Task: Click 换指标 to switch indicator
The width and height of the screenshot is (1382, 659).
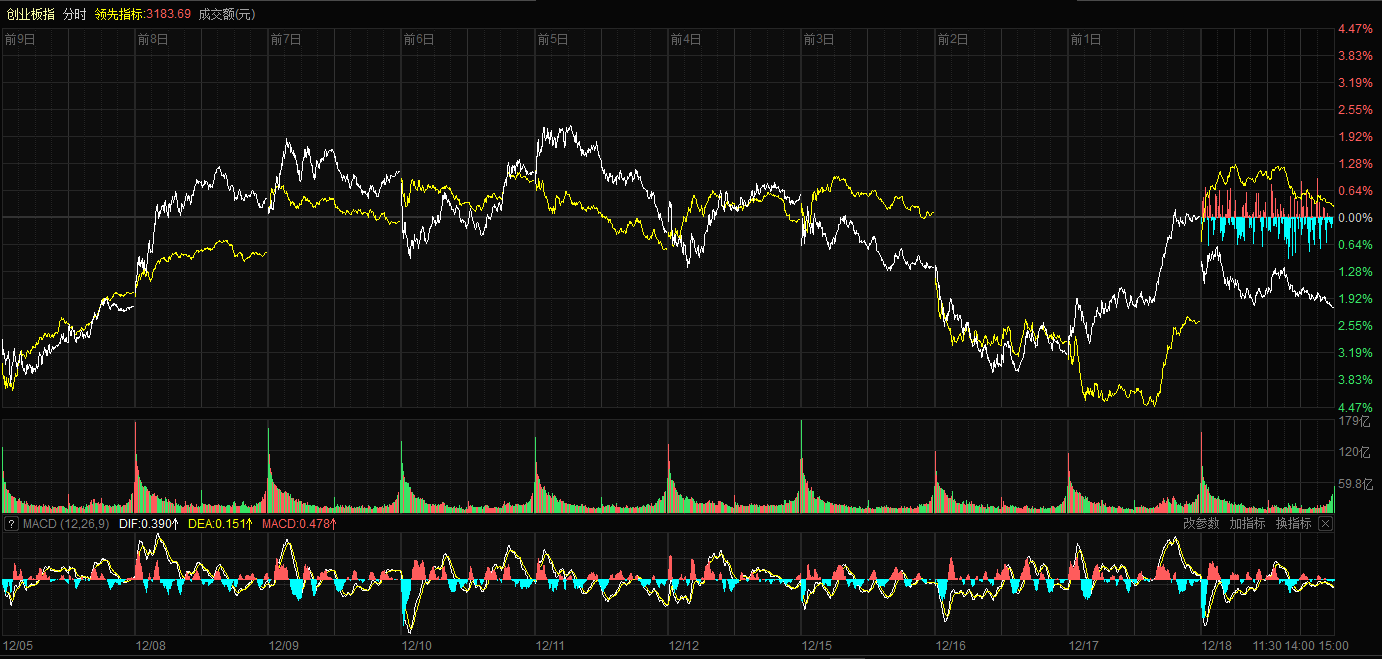Action: (x=1293, y=524)
